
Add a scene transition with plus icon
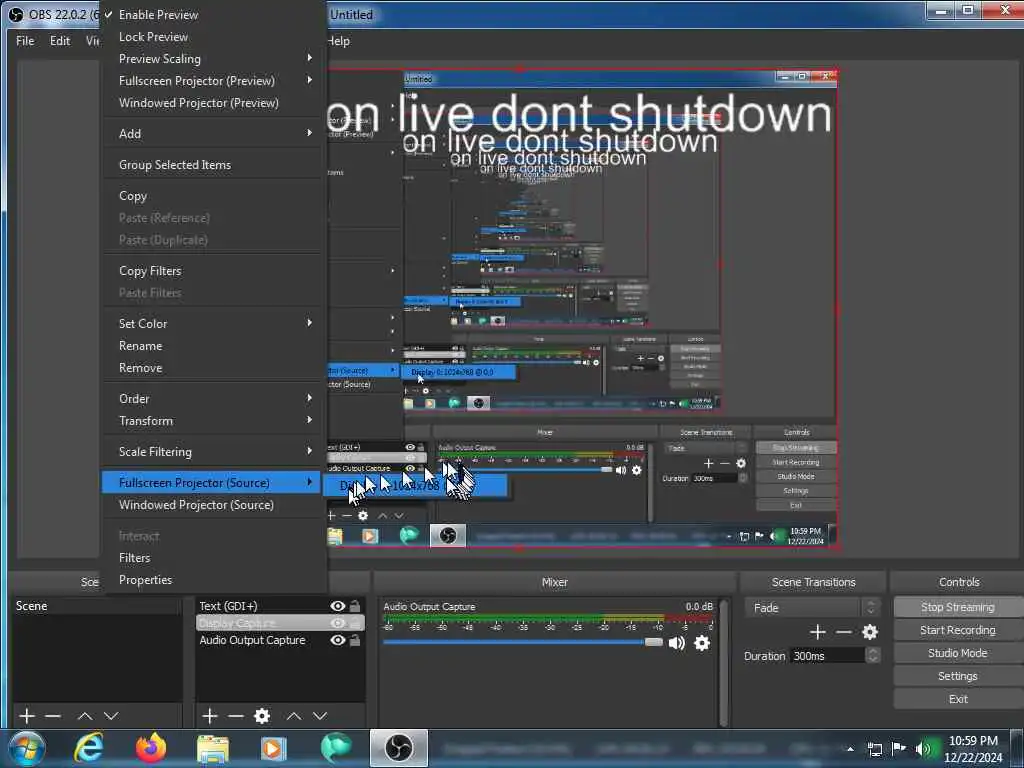point(818,632)
